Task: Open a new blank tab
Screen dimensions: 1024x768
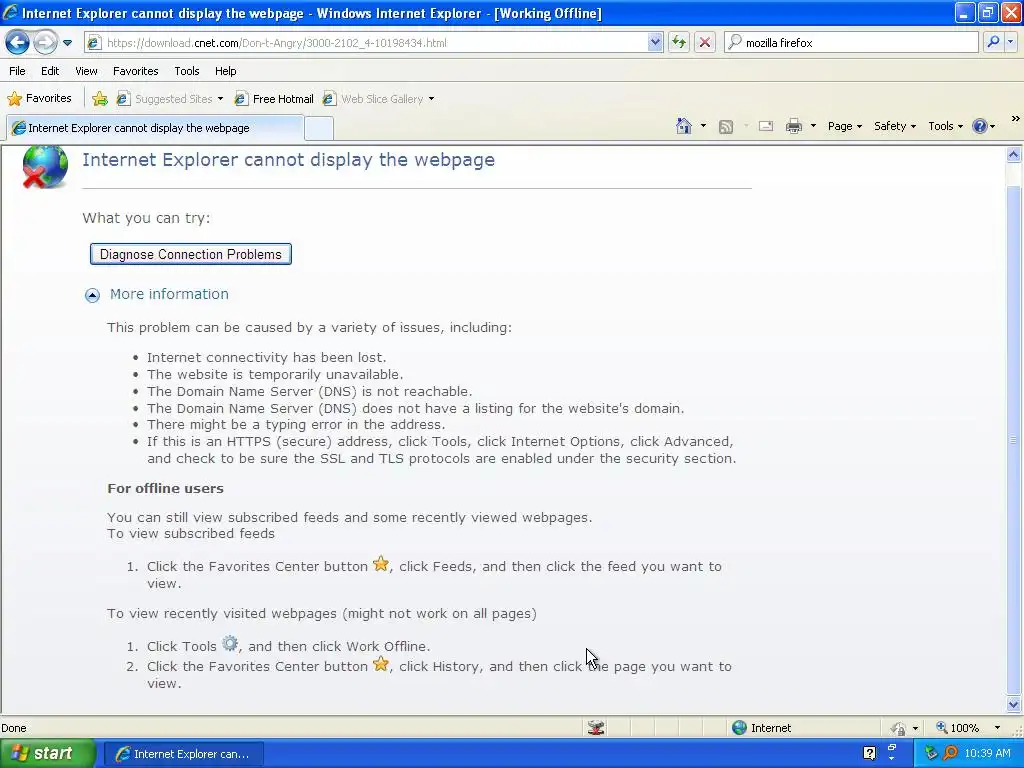Action: [x=319, y=128]
